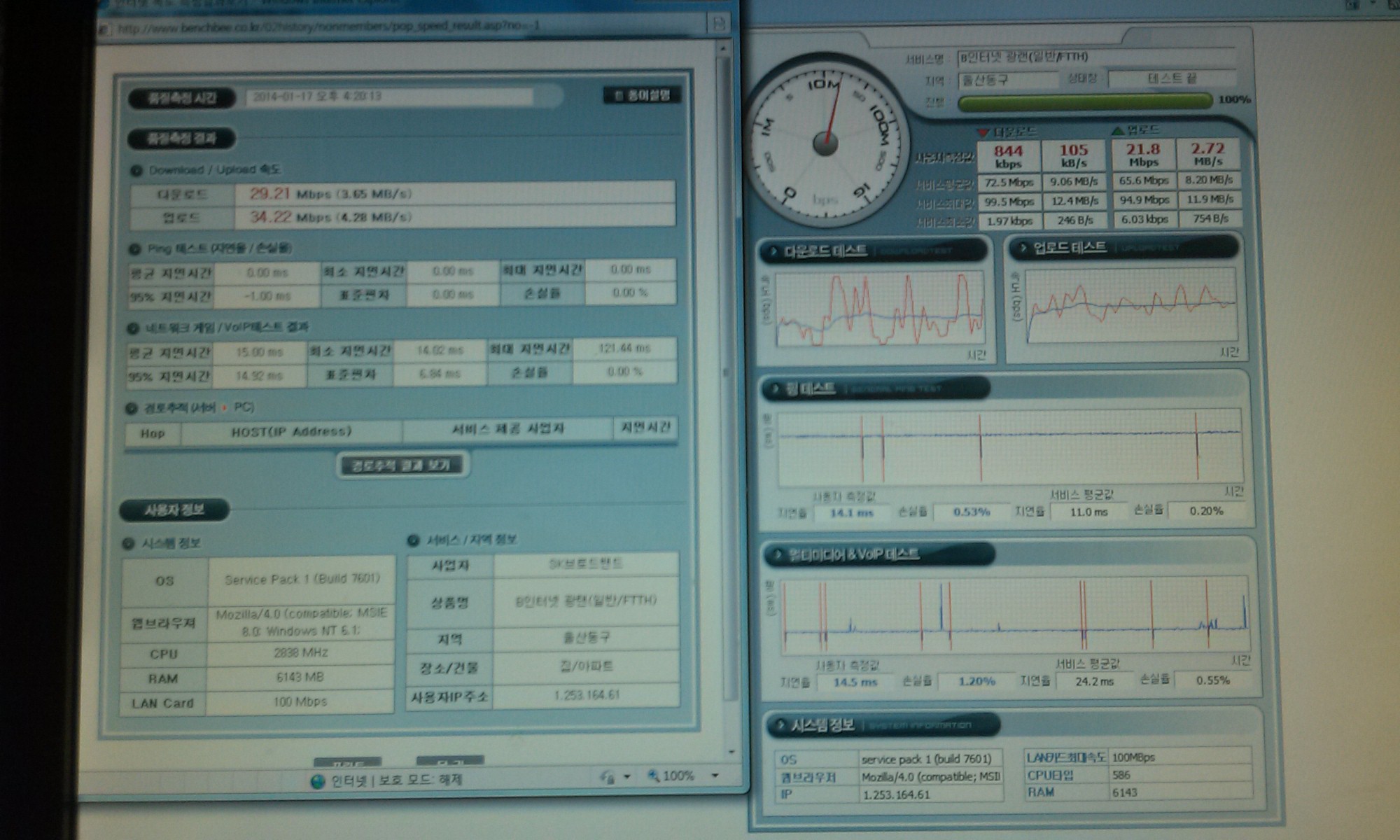This screenshot has height=840, width=1400.
Task: Click the security lock icon in status bar
Action: (608, 776)
